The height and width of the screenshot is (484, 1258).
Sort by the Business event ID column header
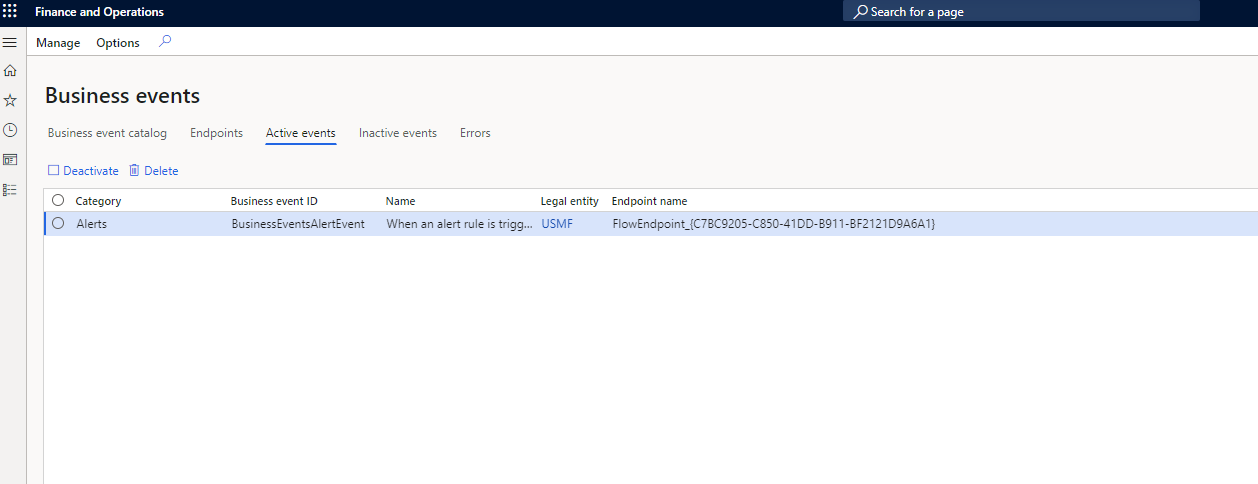[x=274, y=201]
